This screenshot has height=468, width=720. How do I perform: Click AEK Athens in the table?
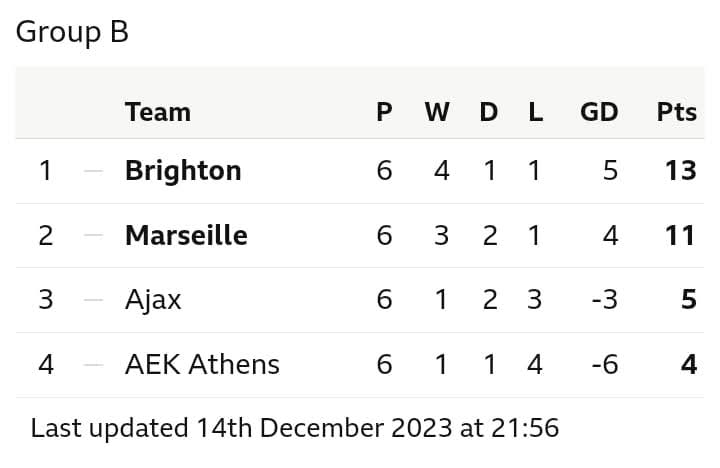202,365
